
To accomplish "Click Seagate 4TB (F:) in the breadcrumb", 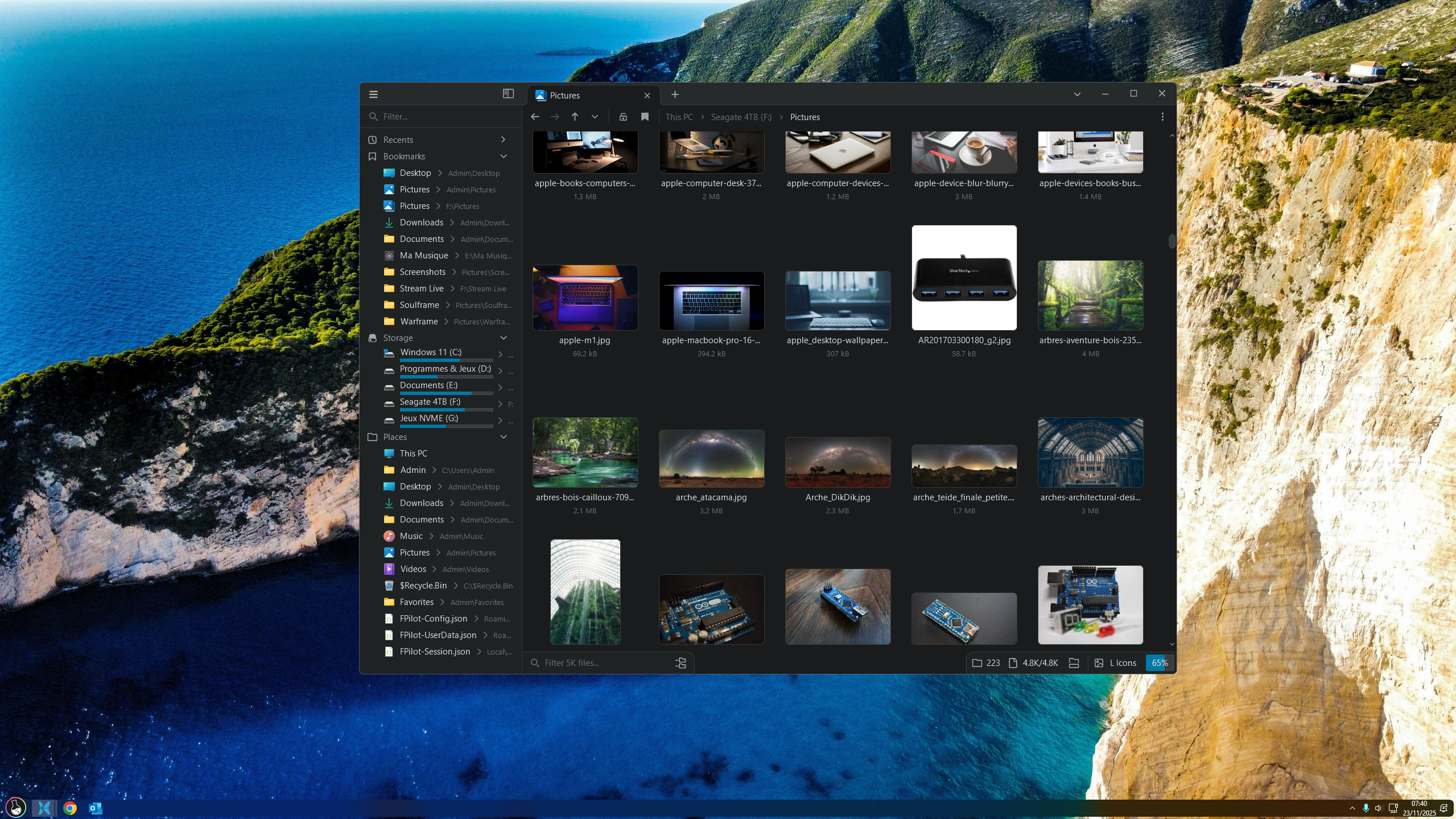I will click(741, 117).
